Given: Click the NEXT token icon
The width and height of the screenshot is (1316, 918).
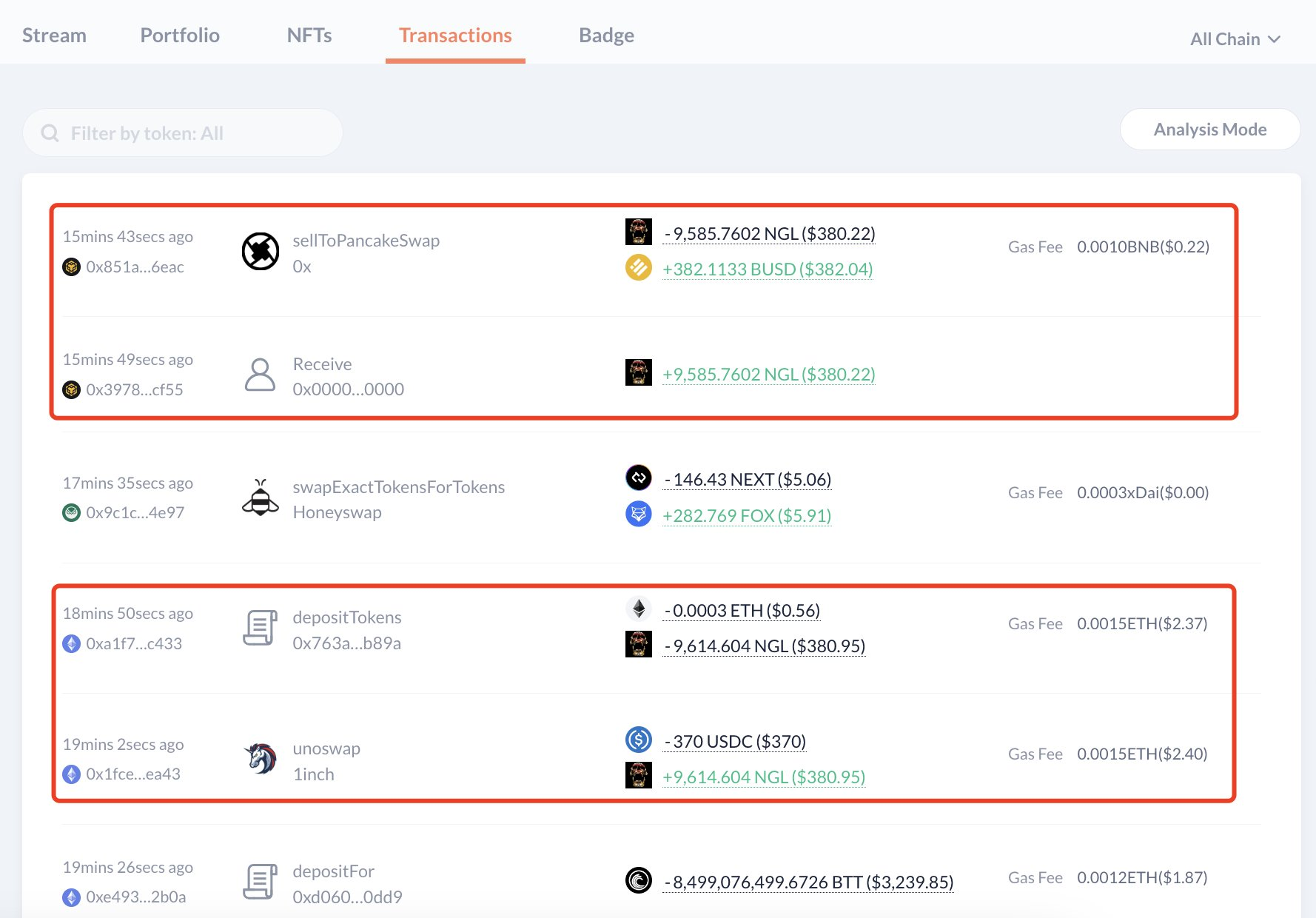Looking at the screenshot, I should click(x=638, y=478).
